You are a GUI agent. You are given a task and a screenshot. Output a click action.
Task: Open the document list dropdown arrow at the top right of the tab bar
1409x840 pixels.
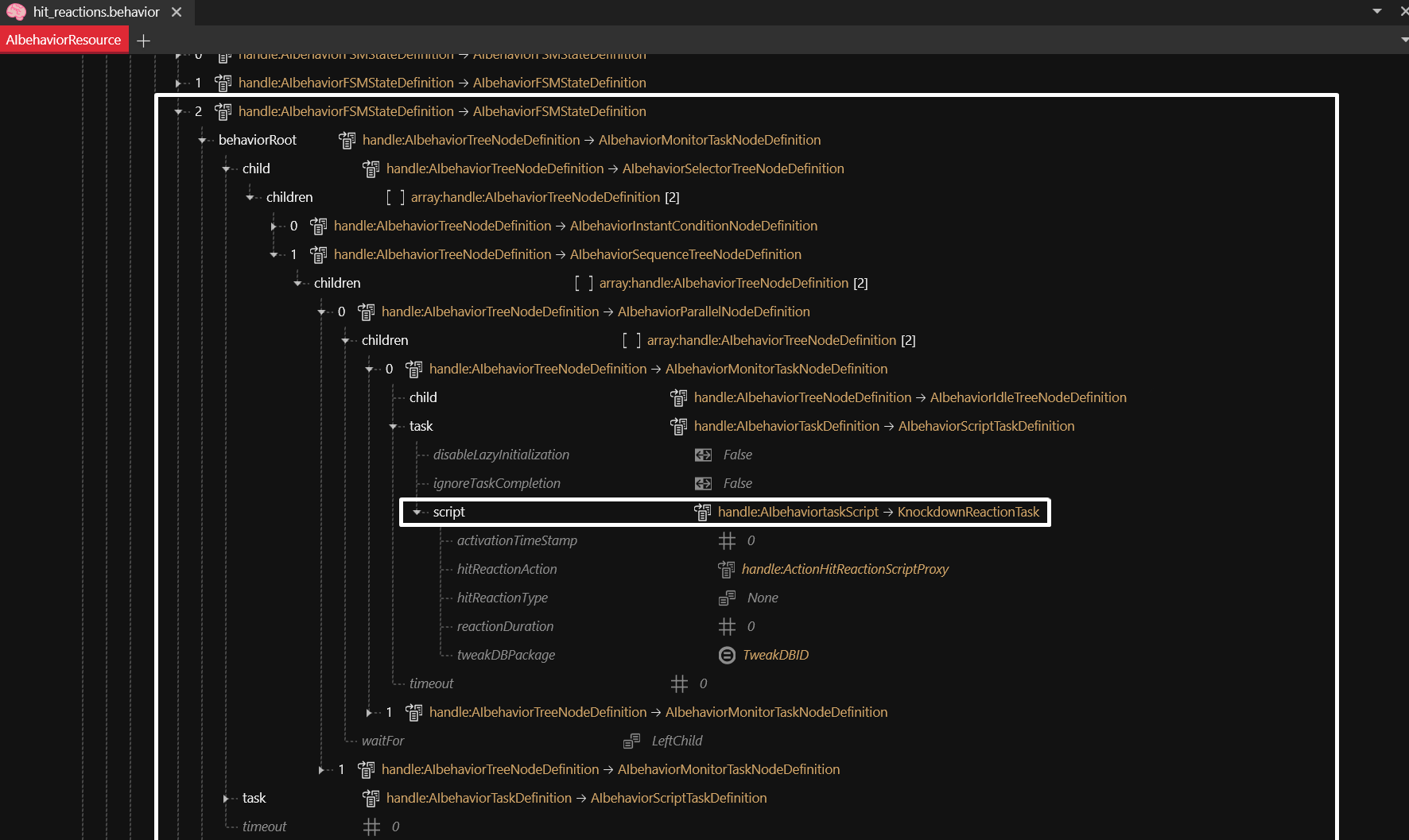click(x=1377, y=11)
